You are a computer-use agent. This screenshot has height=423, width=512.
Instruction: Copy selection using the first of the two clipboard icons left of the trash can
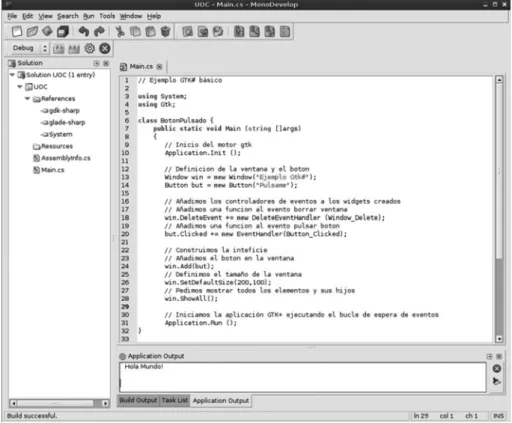[135, 32]
